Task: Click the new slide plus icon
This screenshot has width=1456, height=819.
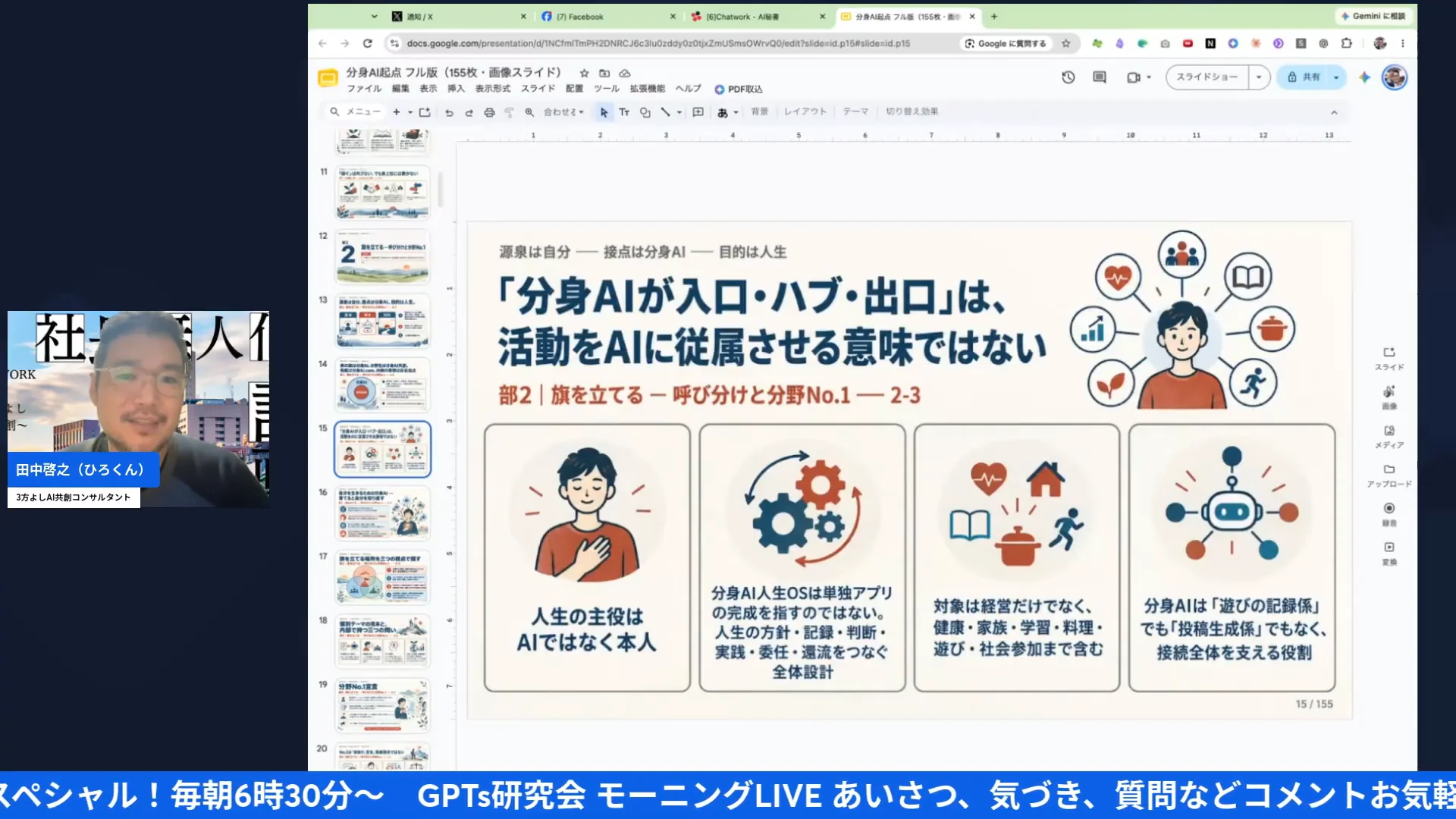Action: pyautogui.click(x=396, y=112)
